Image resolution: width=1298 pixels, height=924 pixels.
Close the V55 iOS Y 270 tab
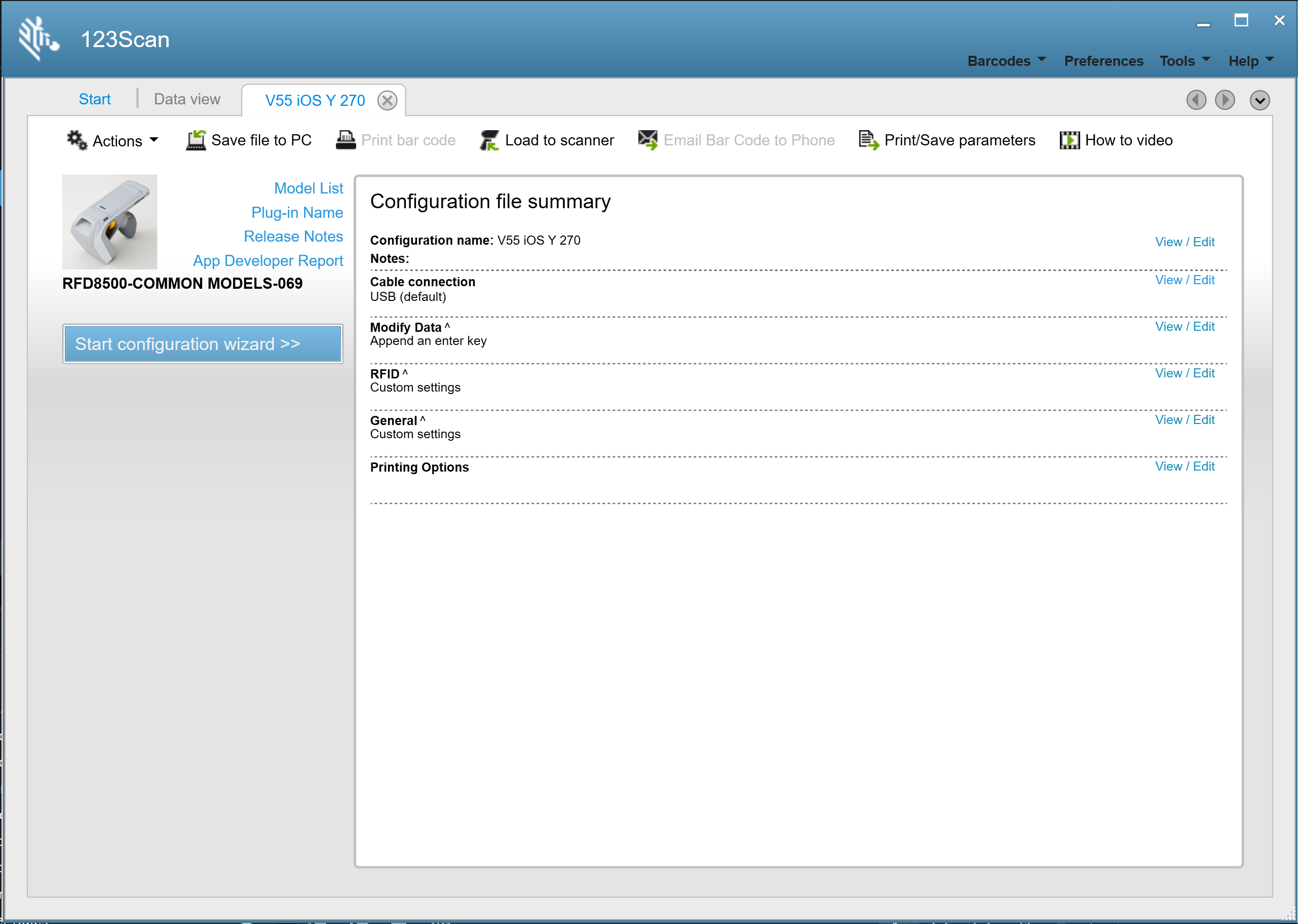[387, 101]
